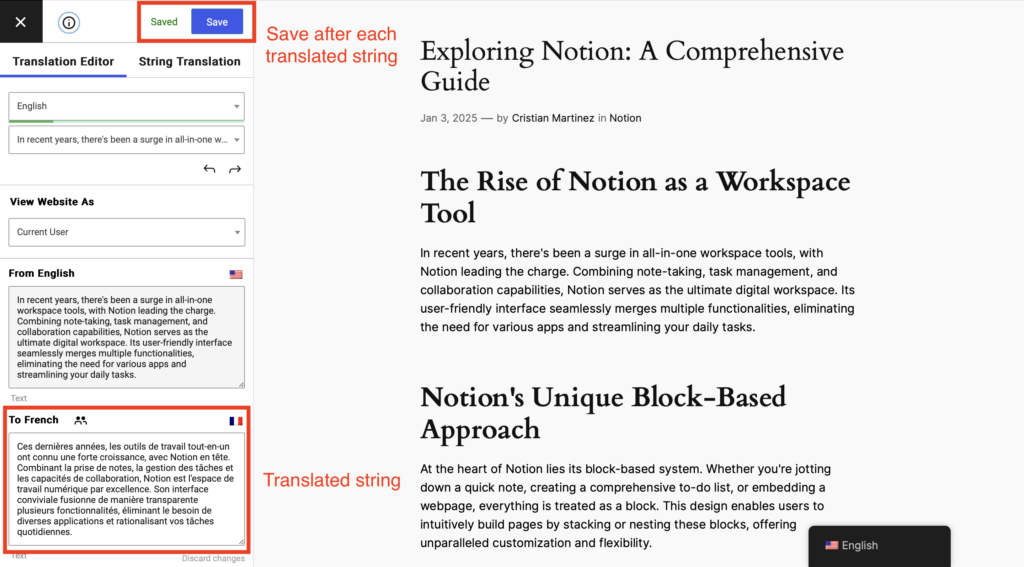Screen dimensions: 1024x567
Task: Open the English language switcher at bottom
Action: [x=879, y=545]
